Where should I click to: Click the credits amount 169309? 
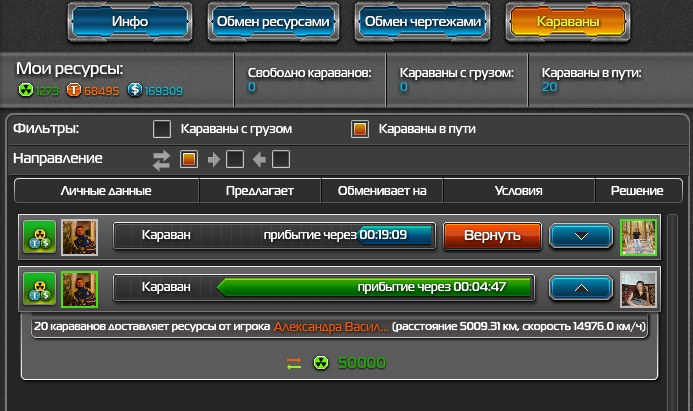pyautogui.click(x=164, y=91)
